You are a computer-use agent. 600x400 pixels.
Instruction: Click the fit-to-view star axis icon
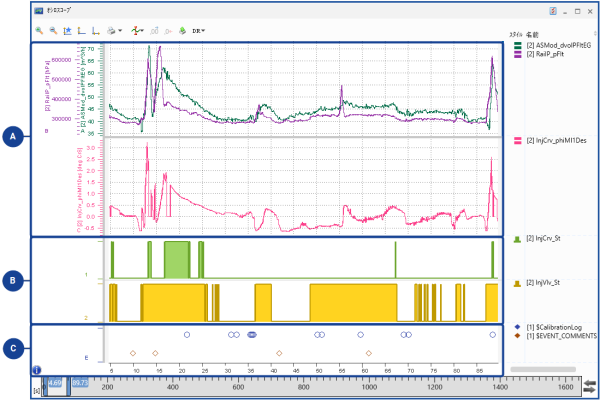tap(66, 31)
